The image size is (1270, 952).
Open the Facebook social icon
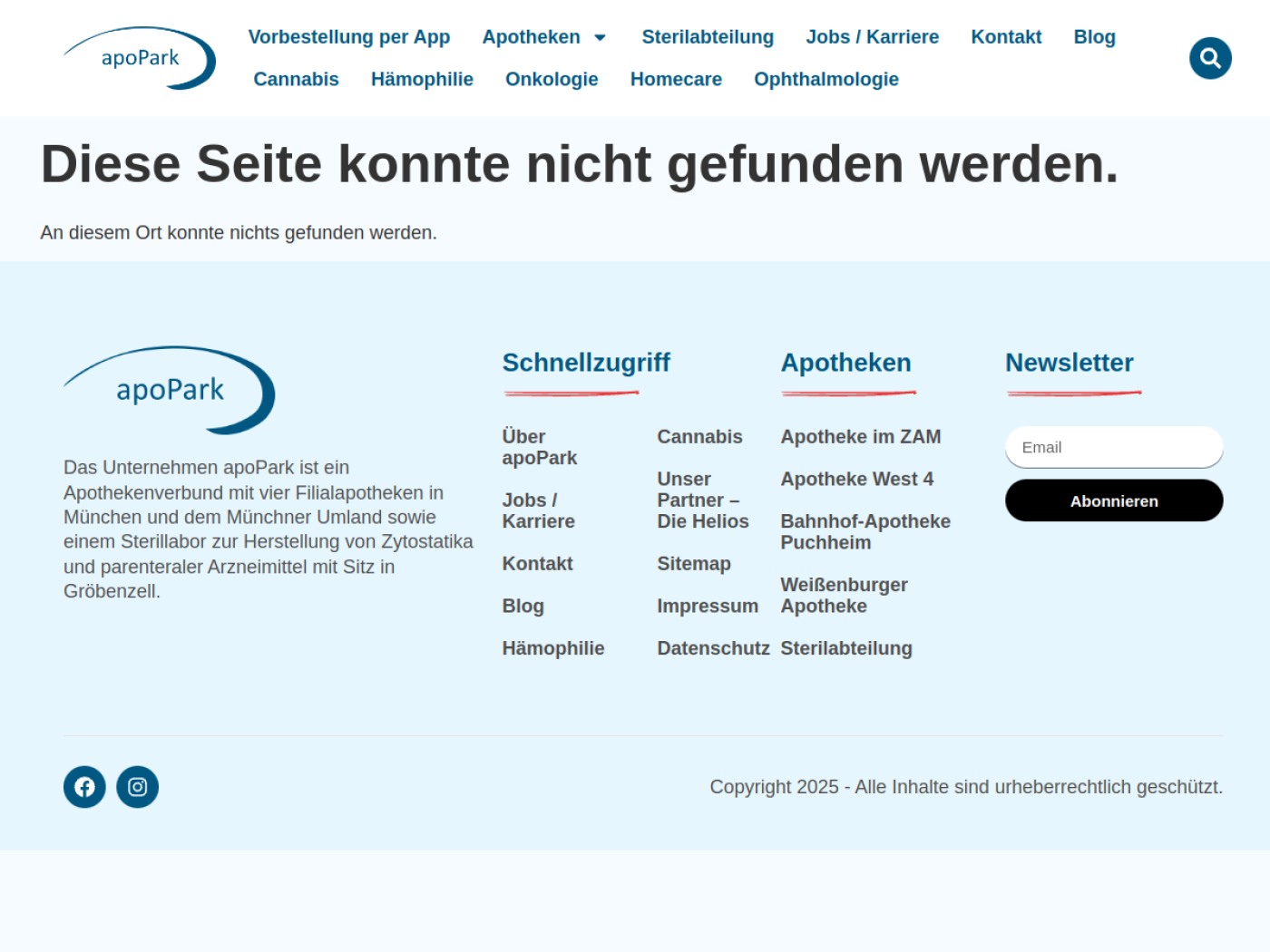pos(84,787)
